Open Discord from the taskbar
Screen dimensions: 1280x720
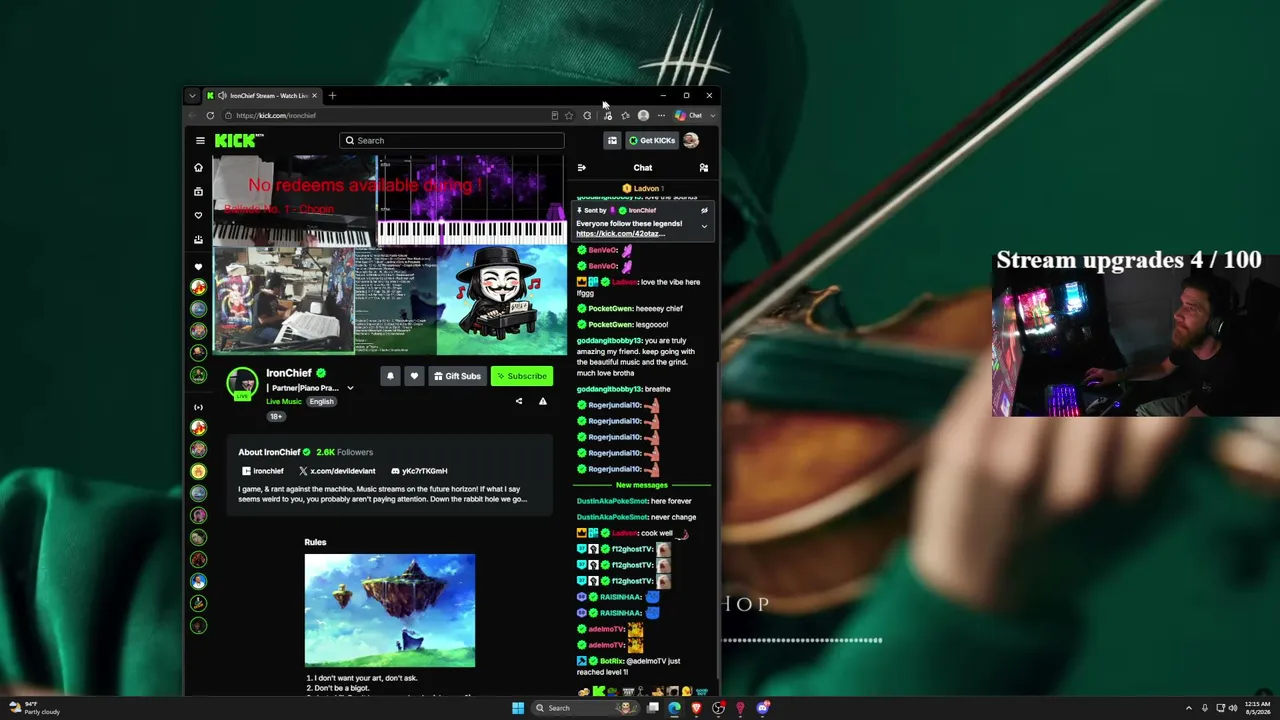(762, 708)
